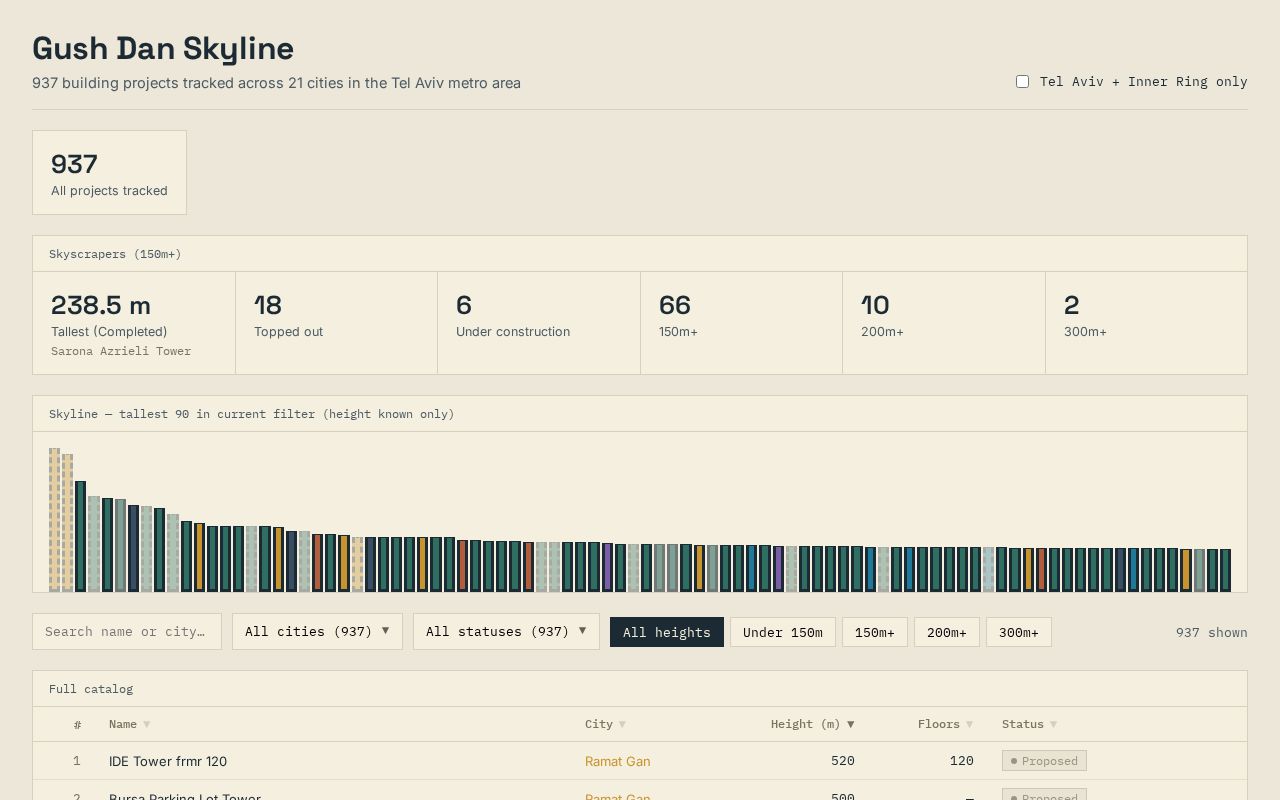Click the IDE Tower frmr 120 row name
Screen dimensions: 1280x800
(168, 761)
